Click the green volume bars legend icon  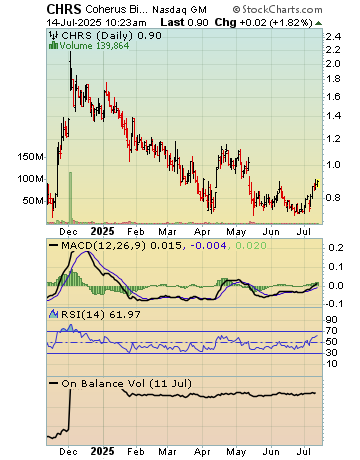pyautogui.click(x=54, y=45)
